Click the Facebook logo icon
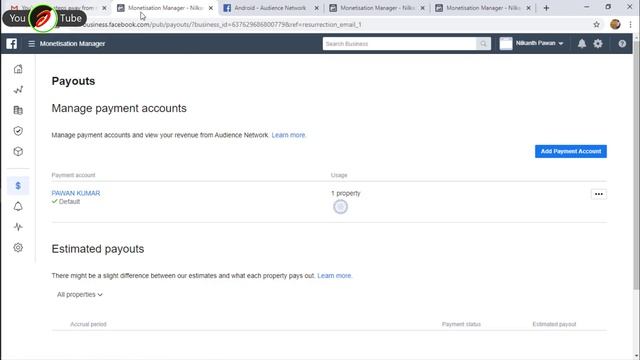Screen dimensions: 640x360 pos(11,44)
